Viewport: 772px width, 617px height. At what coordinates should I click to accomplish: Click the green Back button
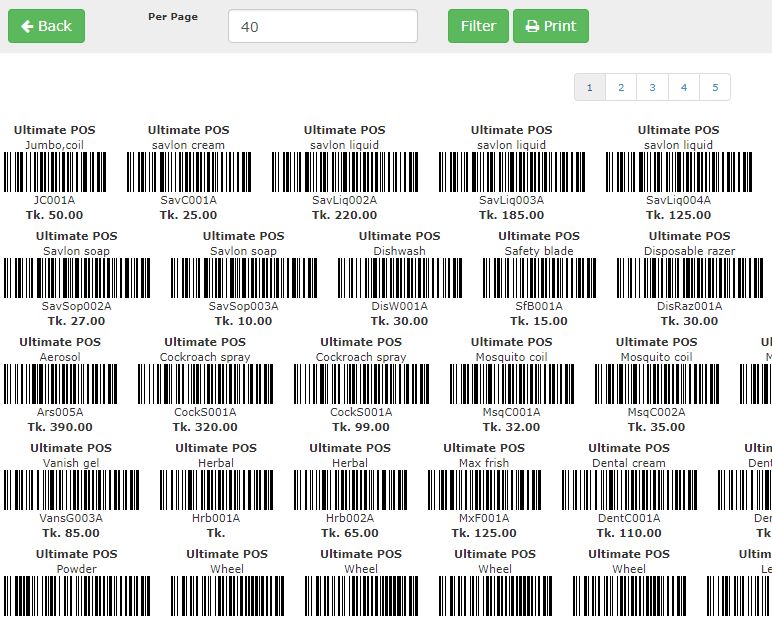[46, 26]
